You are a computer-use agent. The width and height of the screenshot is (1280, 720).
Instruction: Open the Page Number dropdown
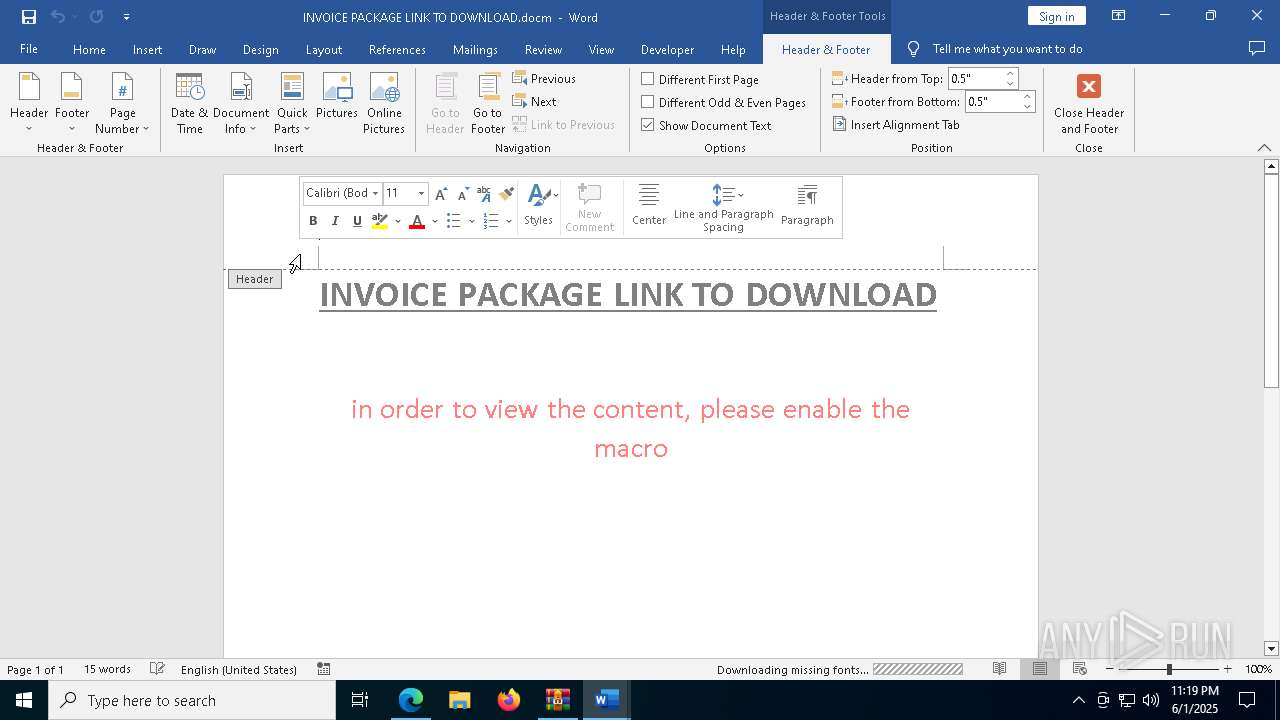pos(122,103)
